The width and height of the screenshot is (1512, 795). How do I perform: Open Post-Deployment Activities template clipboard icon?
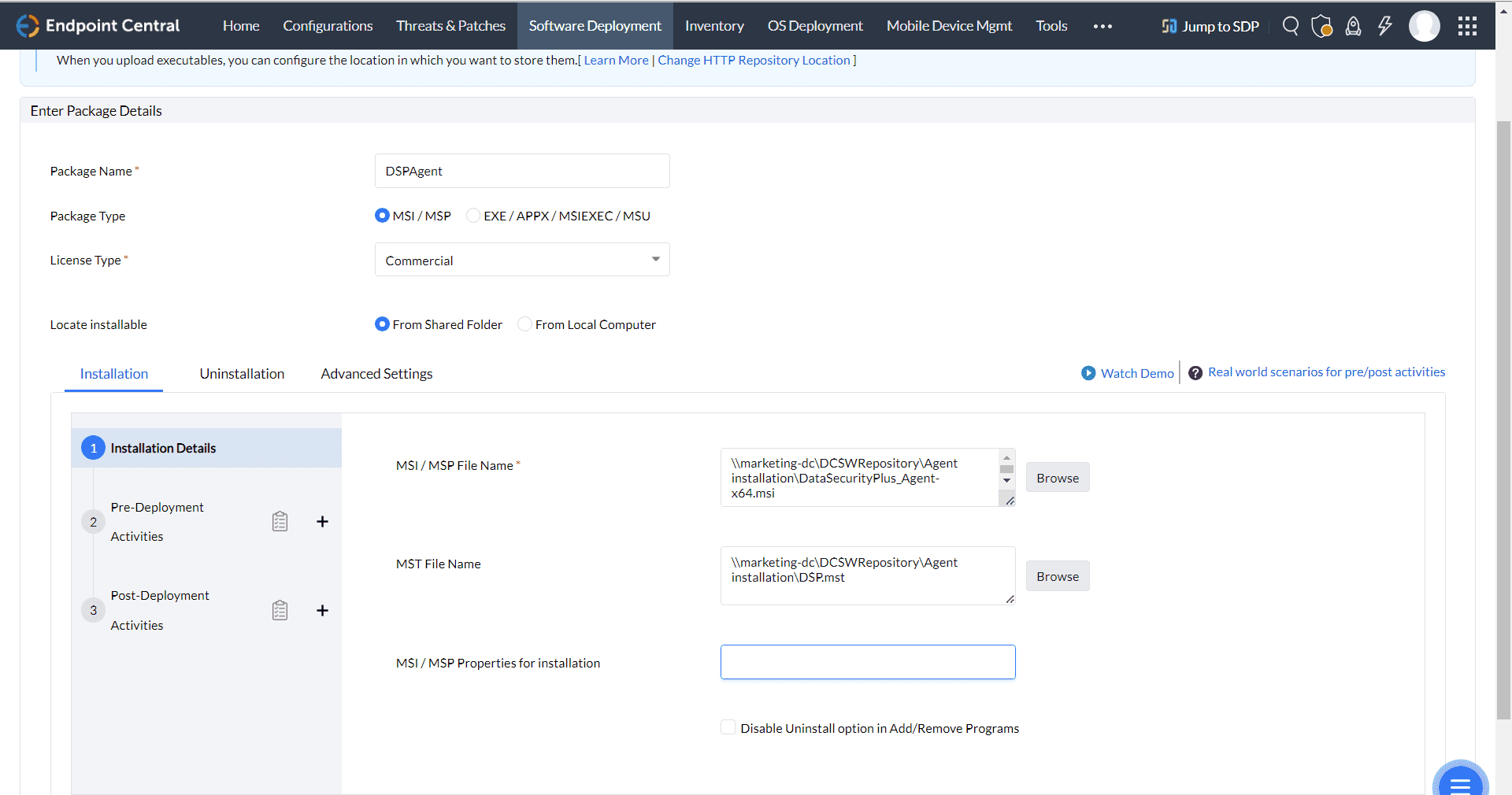[280, 610]
